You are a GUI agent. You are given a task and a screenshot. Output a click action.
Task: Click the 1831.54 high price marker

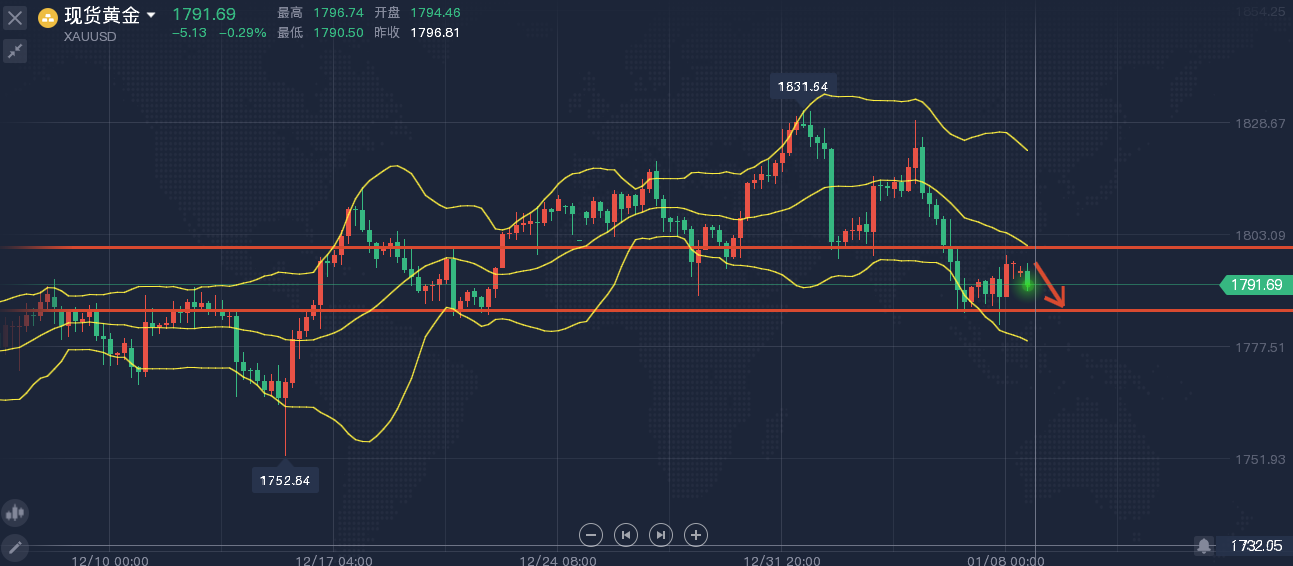[x=803, y=86]
